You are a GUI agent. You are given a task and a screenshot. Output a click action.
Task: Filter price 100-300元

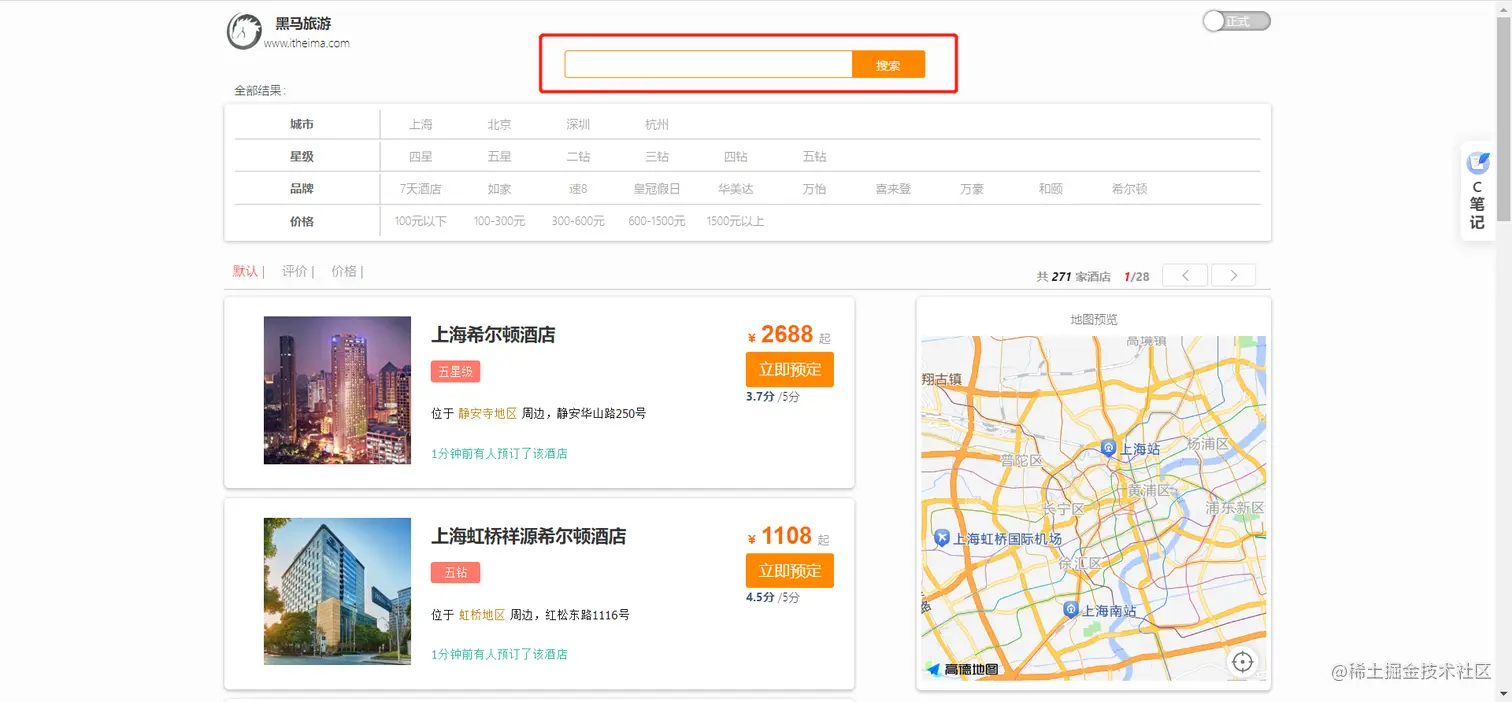(499, 221)
